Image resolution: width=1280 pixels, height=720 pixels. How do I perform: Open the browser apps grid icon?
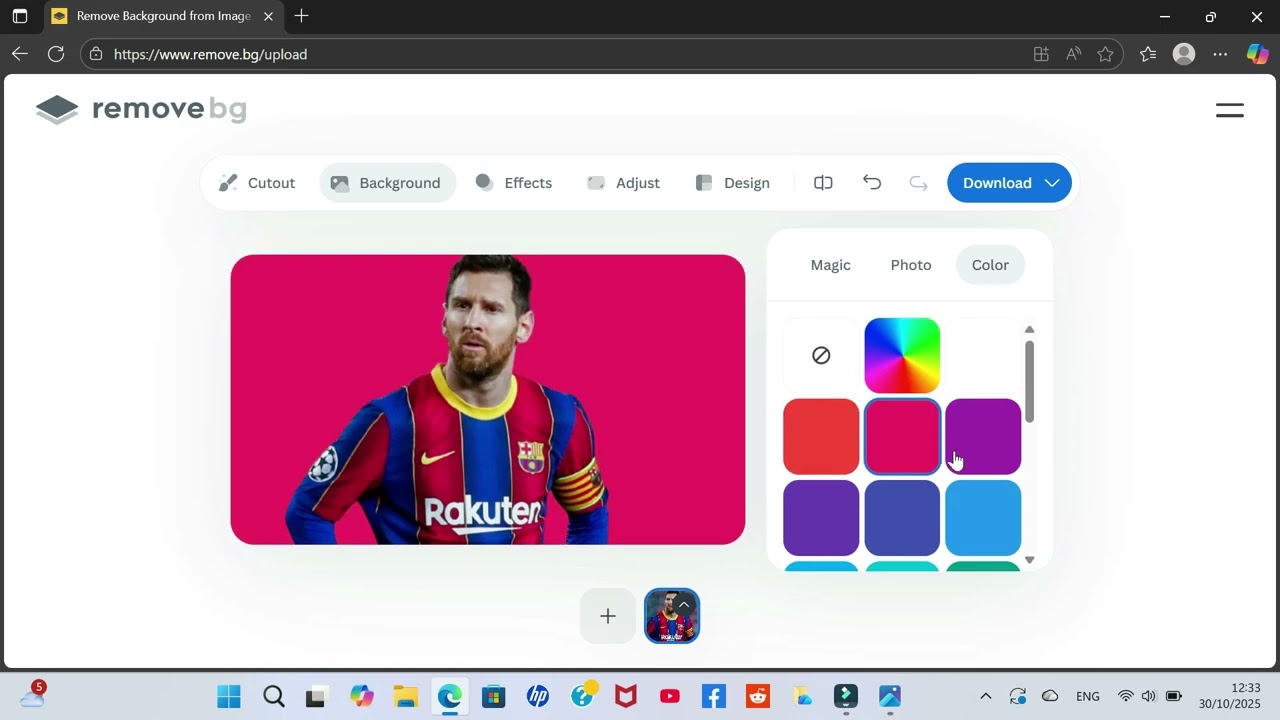[x=1041, y=54]
